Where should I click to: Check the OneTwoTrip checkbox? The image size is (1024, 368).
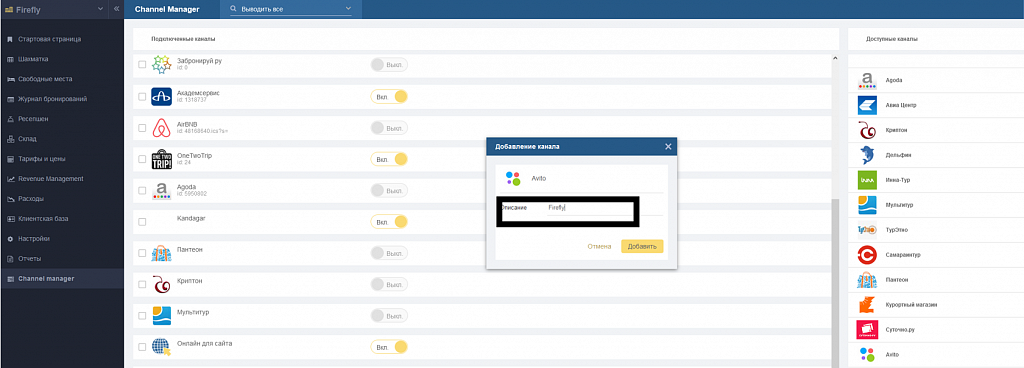142,159
